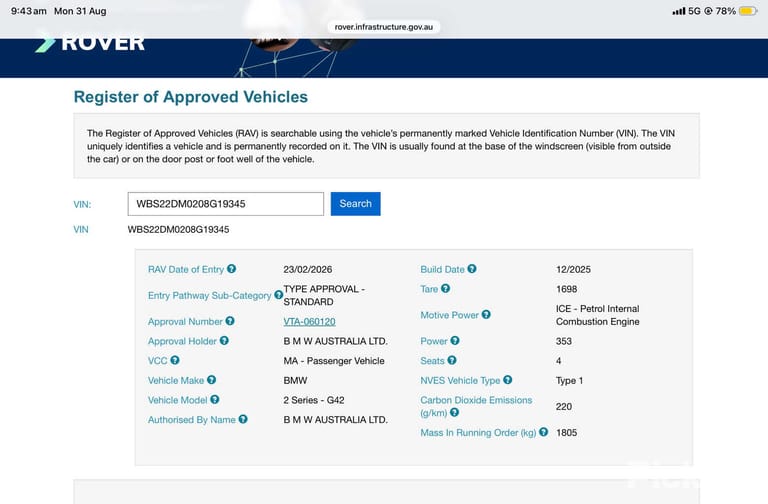Select the VIN result text WBS22DM0208G19345
768x504 pixels.
pyautogui.click(x=178, y=230)
